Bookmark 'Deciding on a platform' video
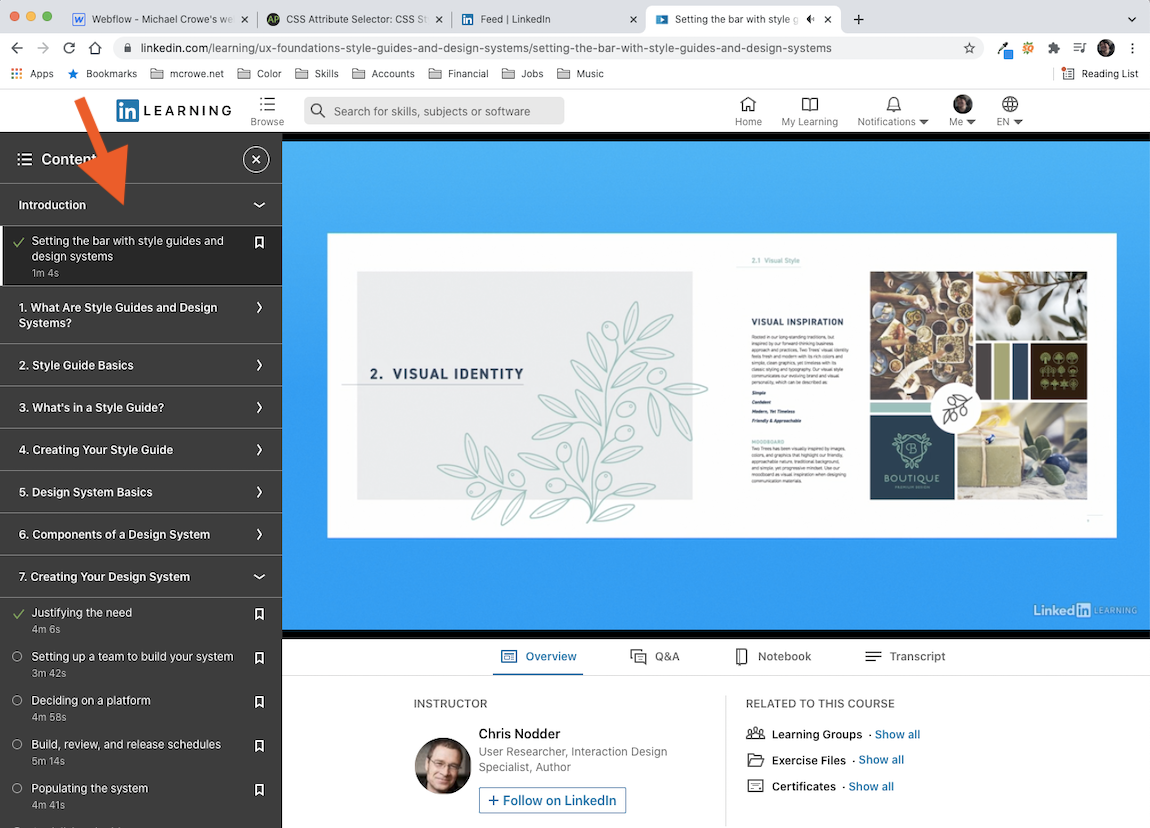 click(x=259, y=702)
